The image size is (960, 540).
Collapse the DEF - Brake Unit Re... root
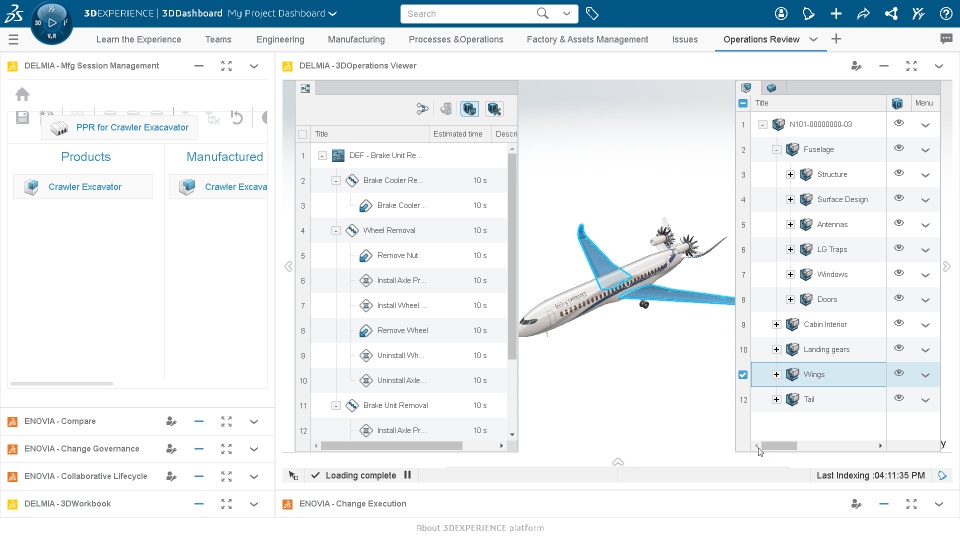(322, 156)
